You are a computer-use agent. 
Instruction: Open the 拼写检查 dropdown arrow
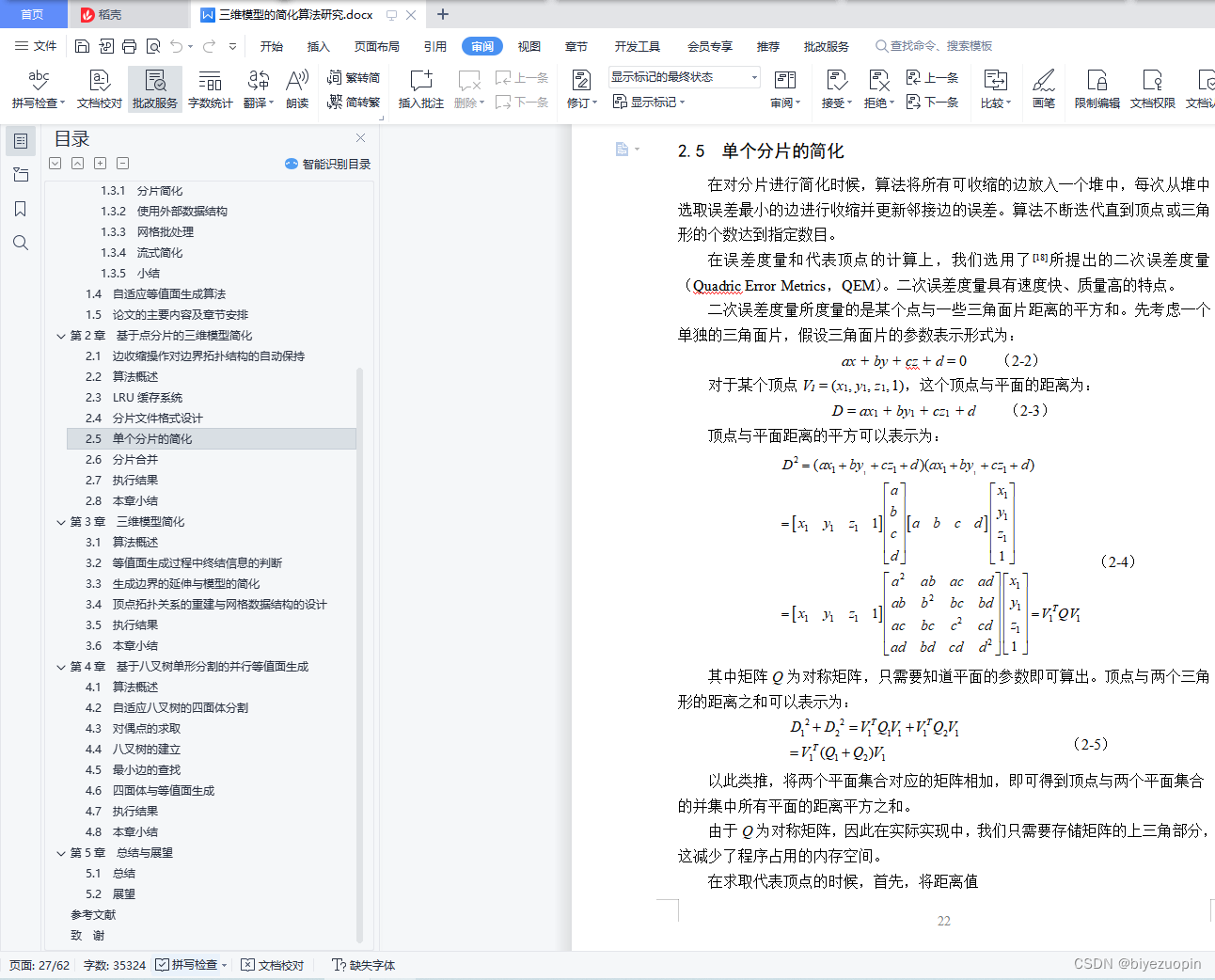62,103
